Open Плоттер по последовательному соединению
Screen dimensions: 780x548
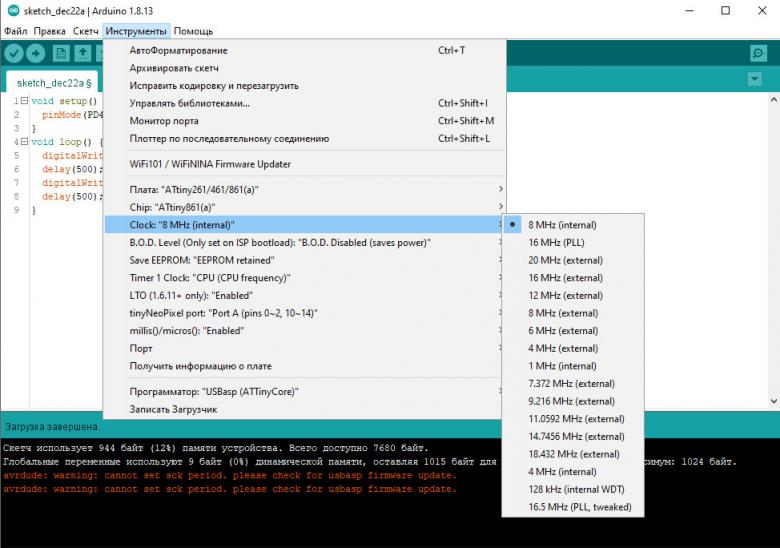tap(304, 139)
